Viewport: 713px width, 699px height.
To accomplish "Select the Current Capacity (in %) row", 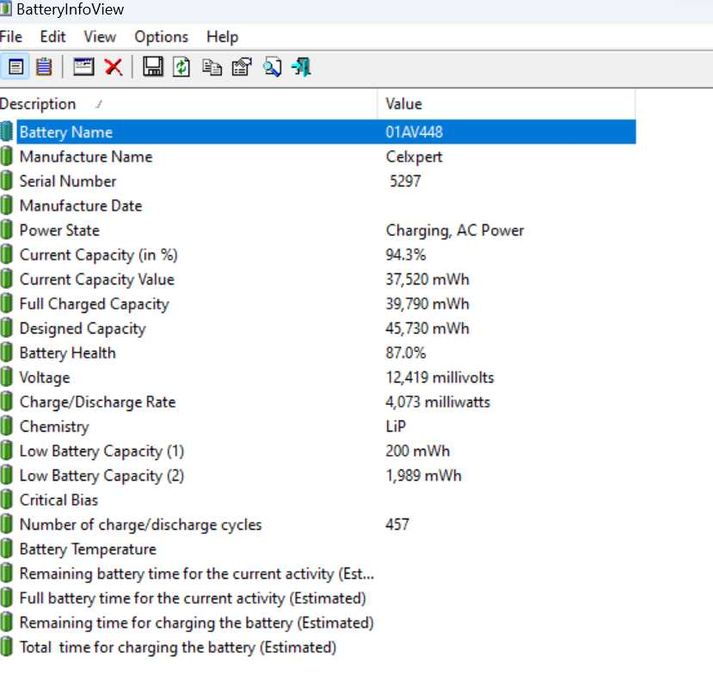I will (318, 255).
